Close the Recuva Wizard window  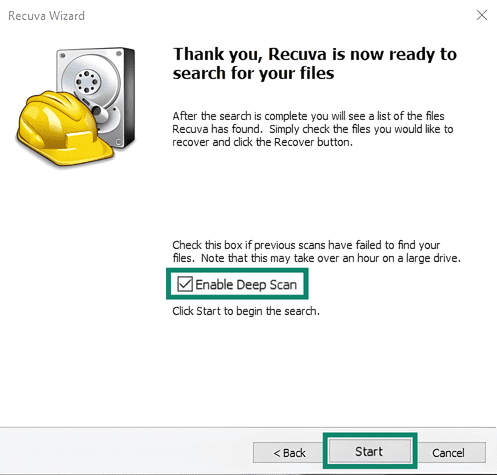click(482, 15)
